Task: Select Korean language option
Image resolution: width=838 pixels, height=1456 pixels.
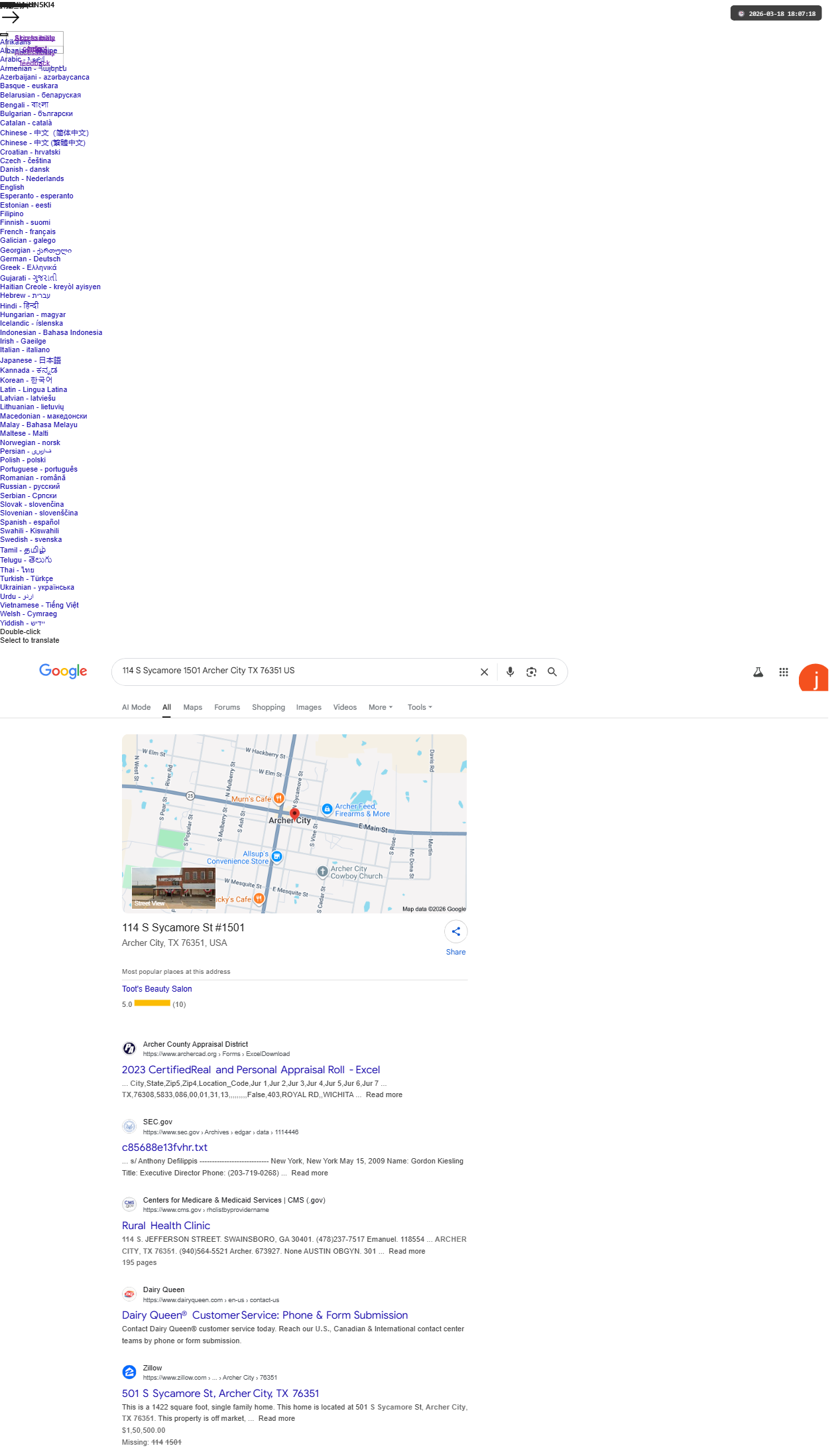Action: 26,380
